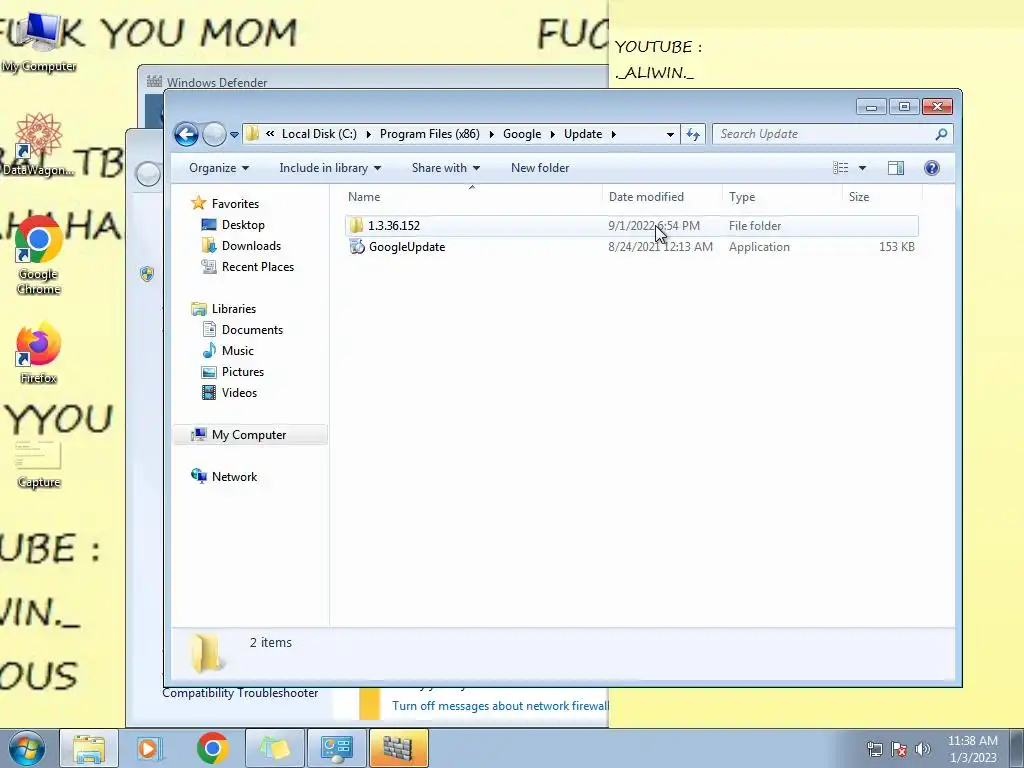Open the view options dropdown arrow
Viewport: 1024px width, 768px height.
pyautogui.click(x=862, y=168)
